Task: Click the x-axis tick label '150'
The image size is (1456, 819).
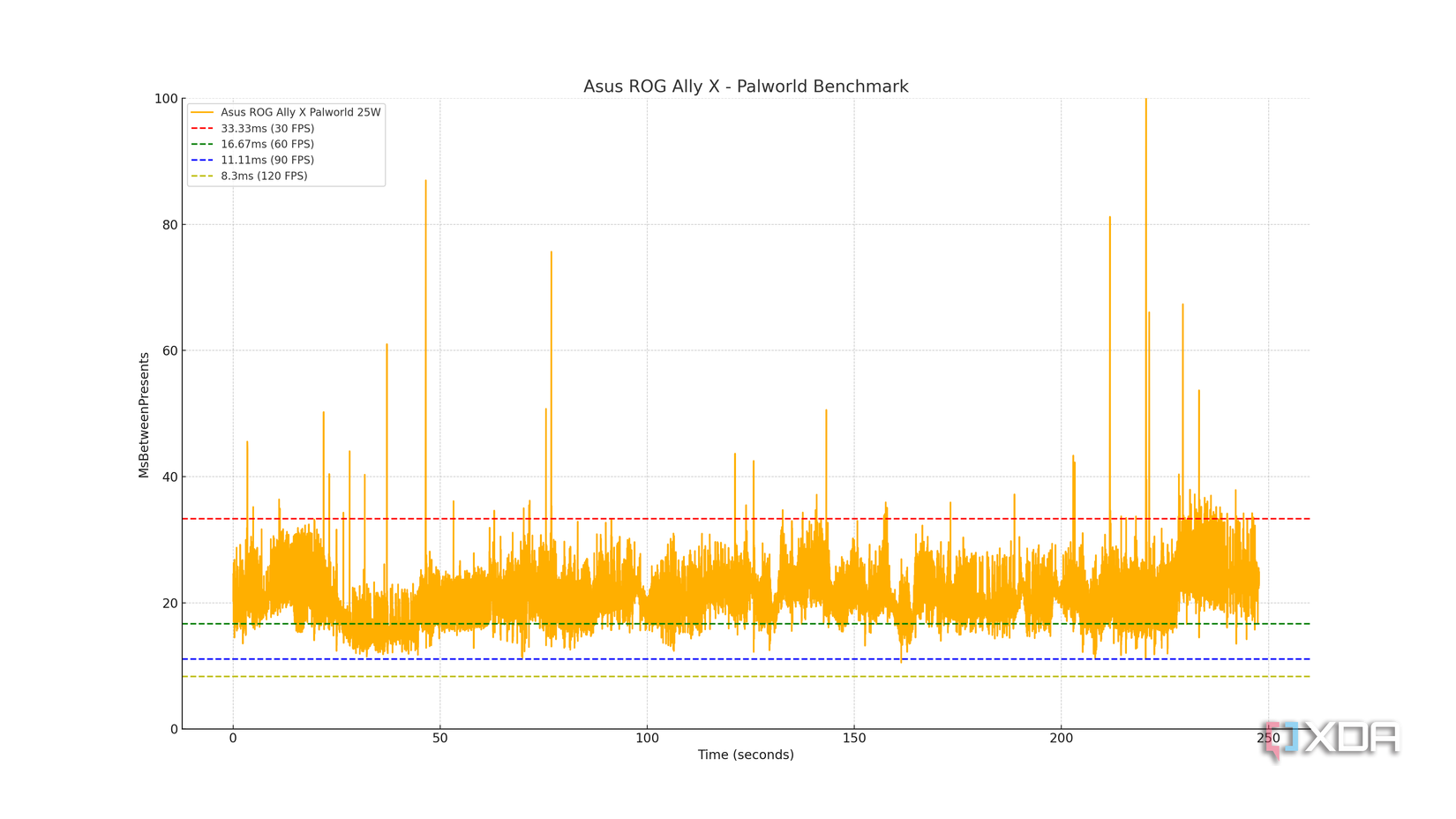Action: pyautogui.click(x=853, y=738)
